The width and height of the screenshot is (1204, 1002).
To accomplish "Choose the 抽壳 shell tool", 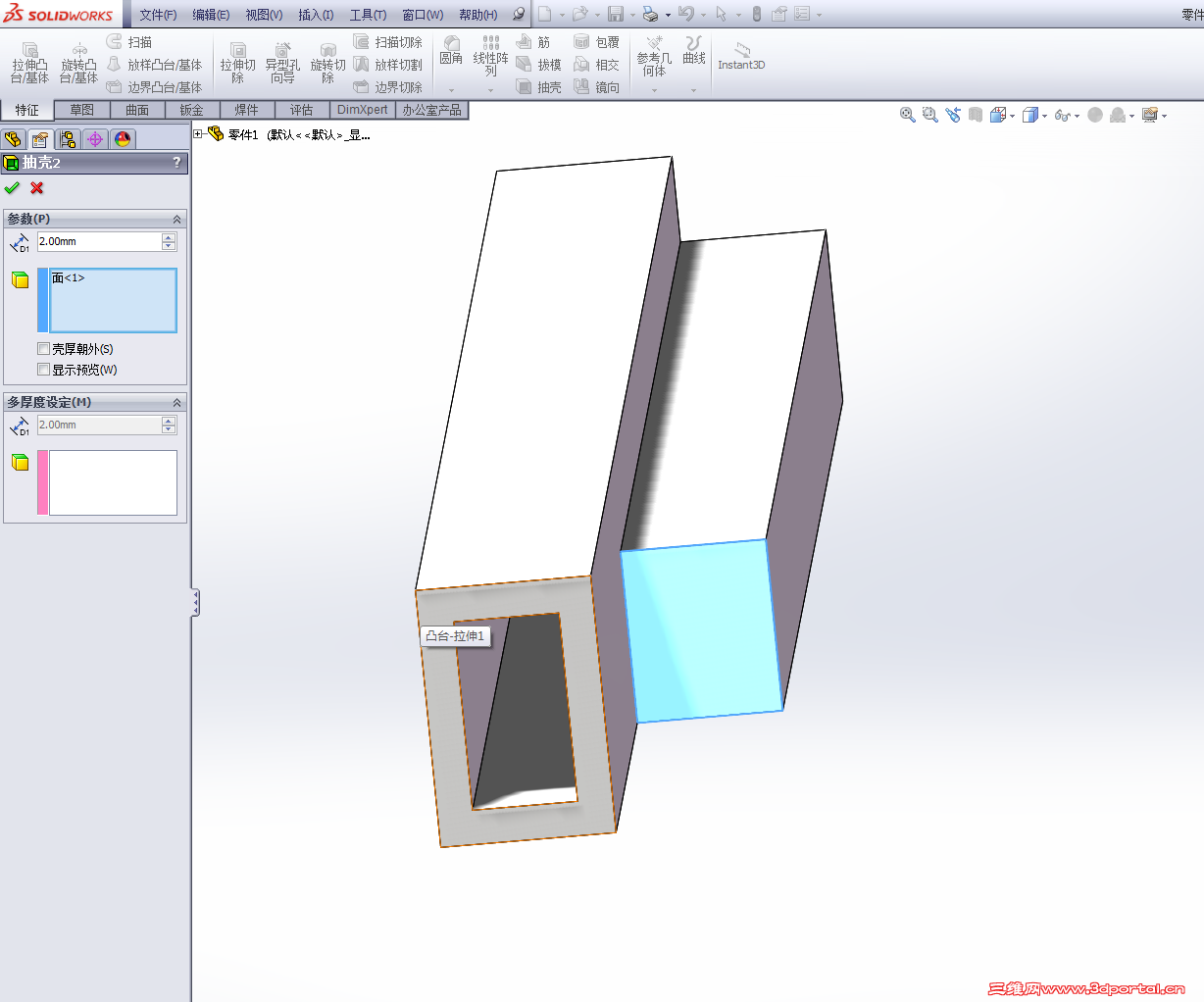I will coord(539,87).
